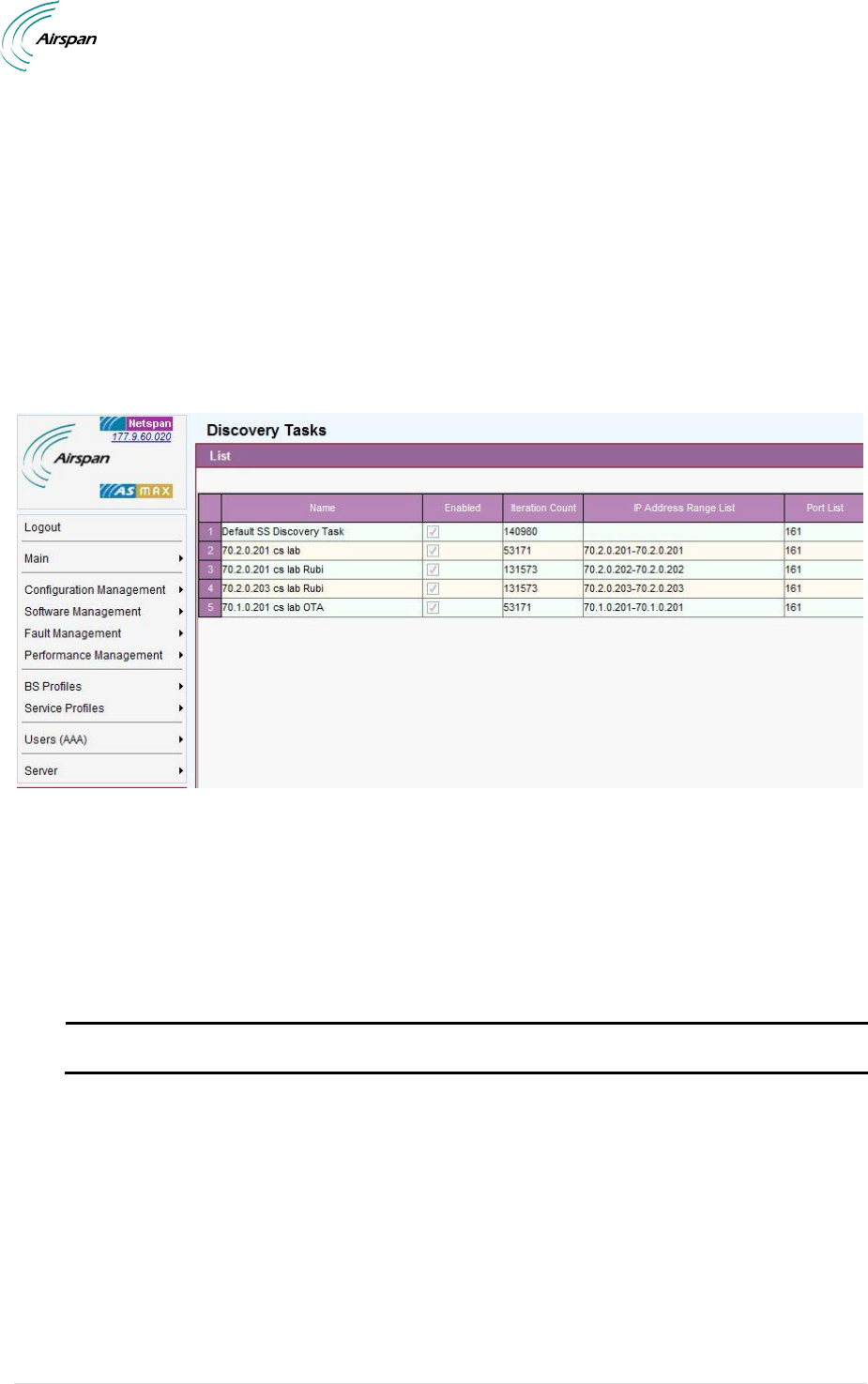Image resolution: width=868 pixels, height=1384 pixels.
Task: Click the 70.2.0.201 cs lab name cell
Action: [x=322, y=551]
